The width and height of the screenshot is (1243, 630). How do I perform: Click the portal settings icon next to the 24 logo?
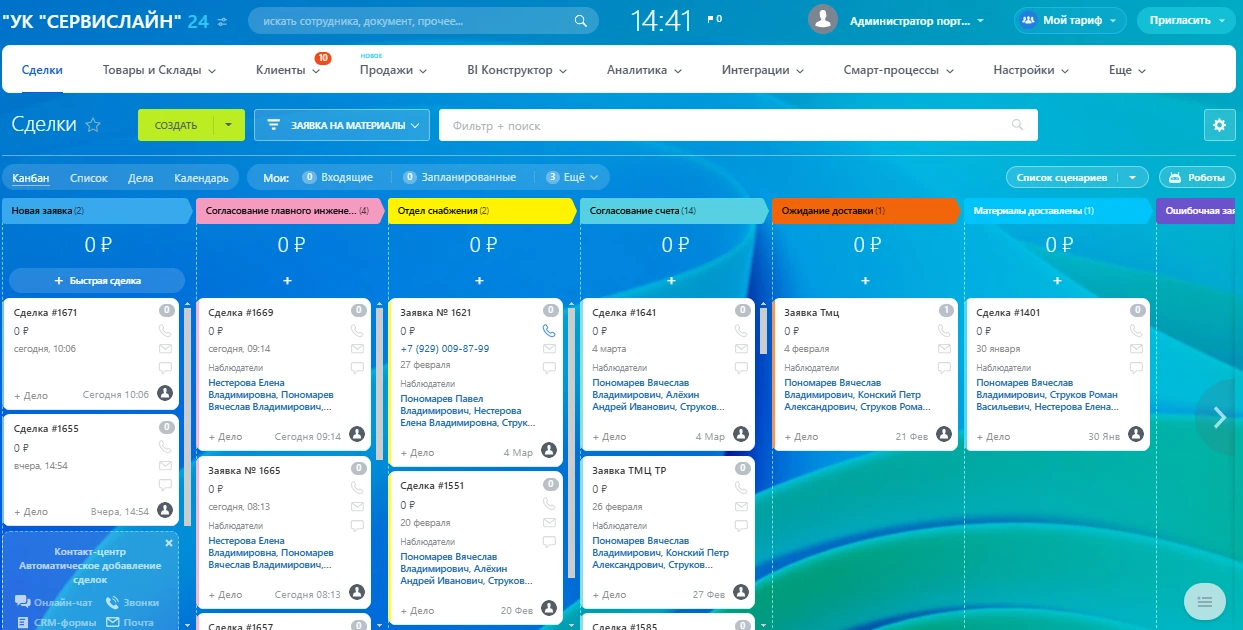222,20
